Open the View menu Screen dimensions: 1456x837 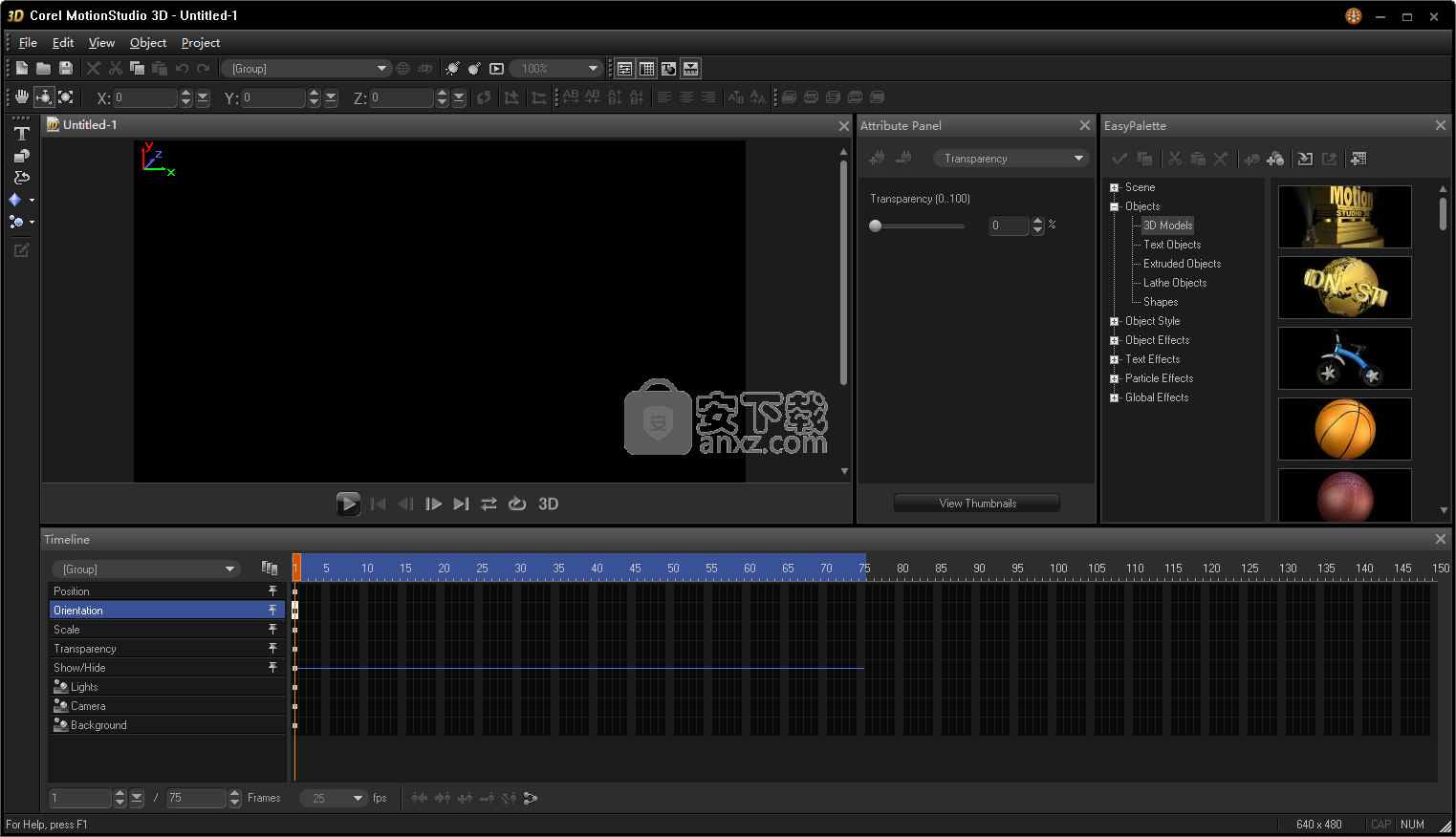[x=101, y=43]
